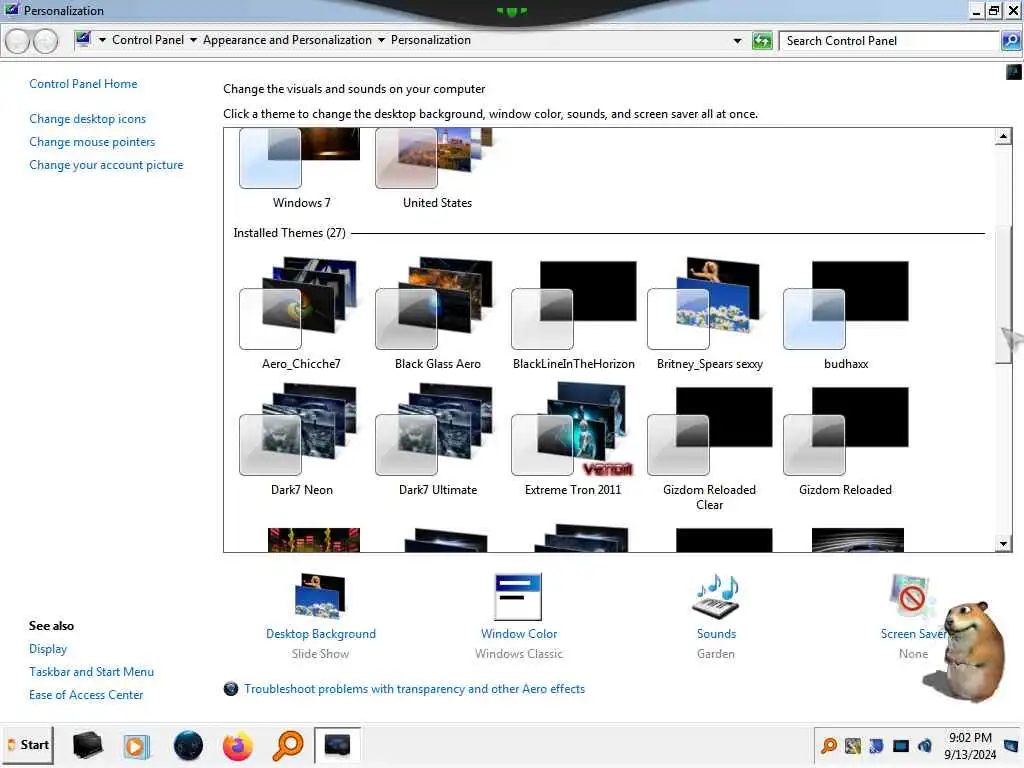Open the Sounds settings icon
The height and width of the screenshot is (768, 1024).
tap(716, 596)
